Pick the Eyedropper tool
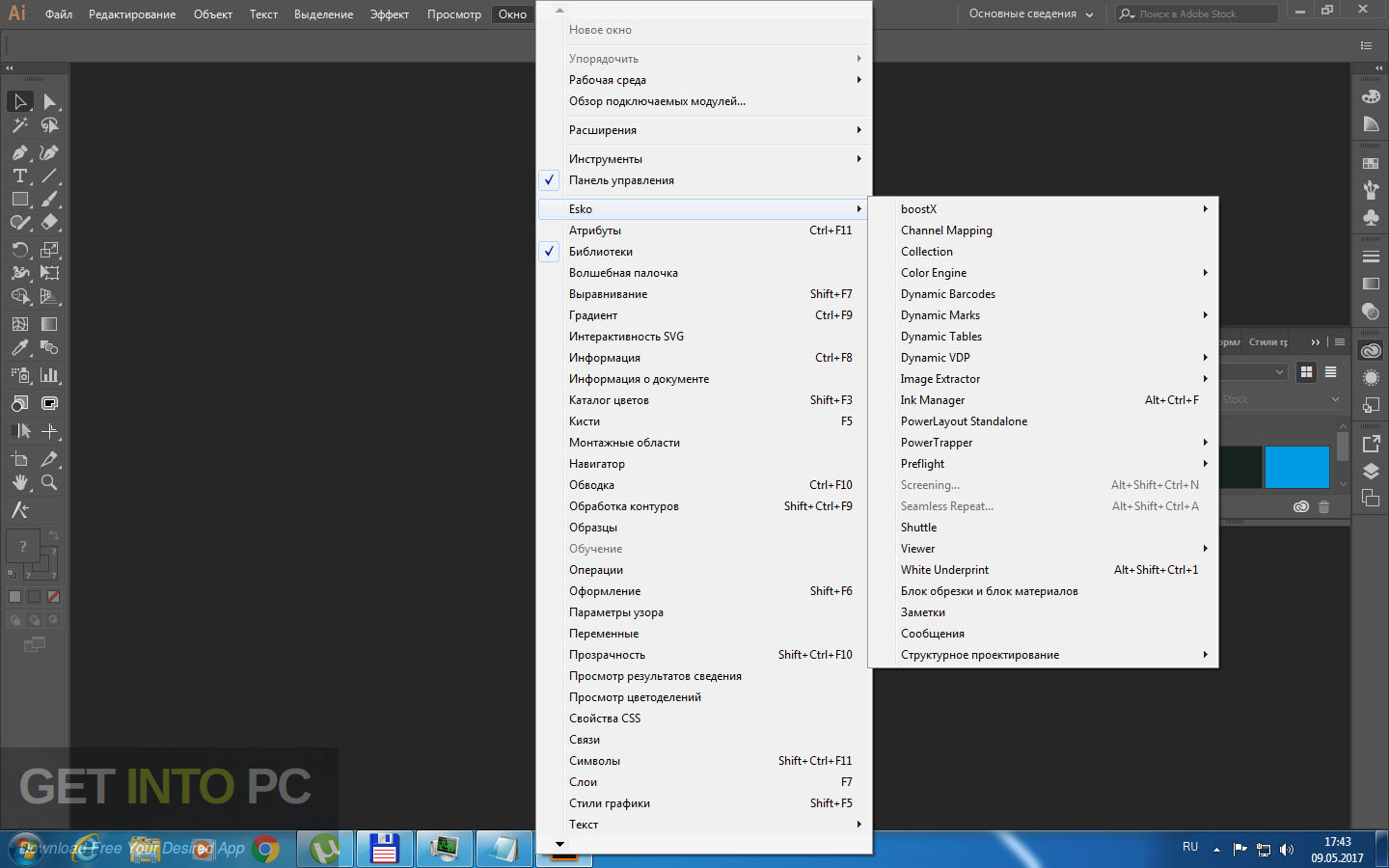Image resolution: width=1389 pixels, height=868 pixels. pyautogui.click(x=19, y=348)
